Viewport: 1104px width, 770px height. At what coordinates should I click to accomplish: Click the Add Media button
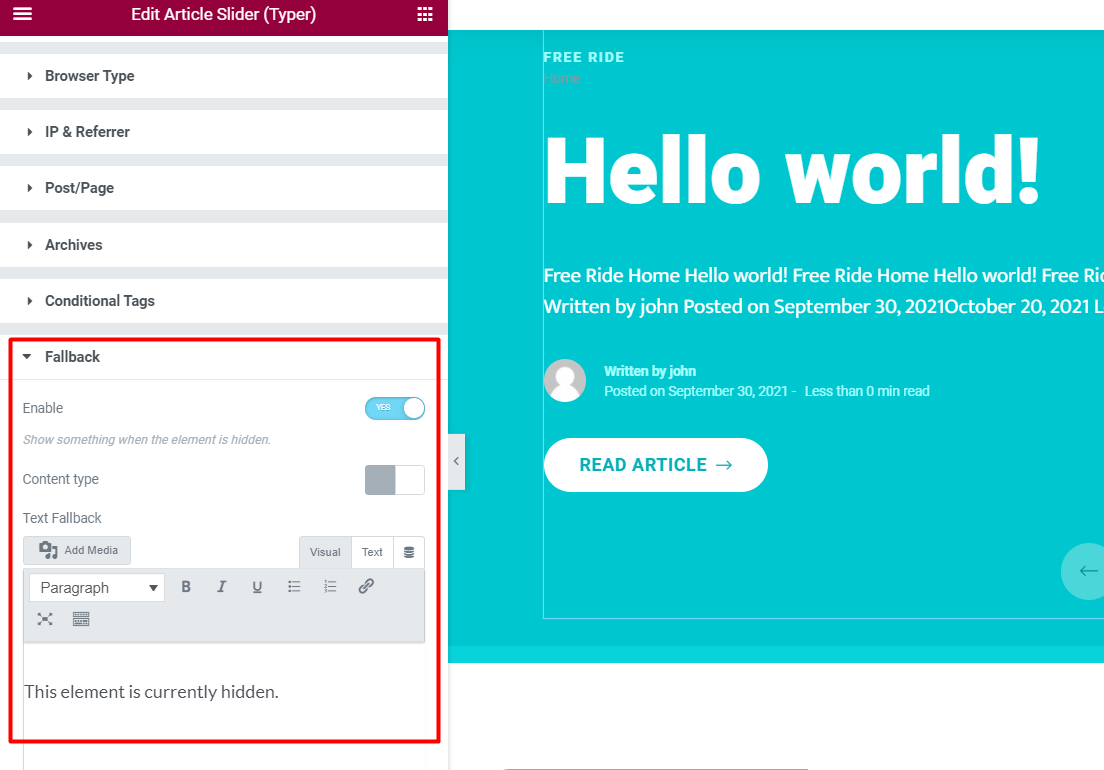pyautogui.click(x=77, y=550)
